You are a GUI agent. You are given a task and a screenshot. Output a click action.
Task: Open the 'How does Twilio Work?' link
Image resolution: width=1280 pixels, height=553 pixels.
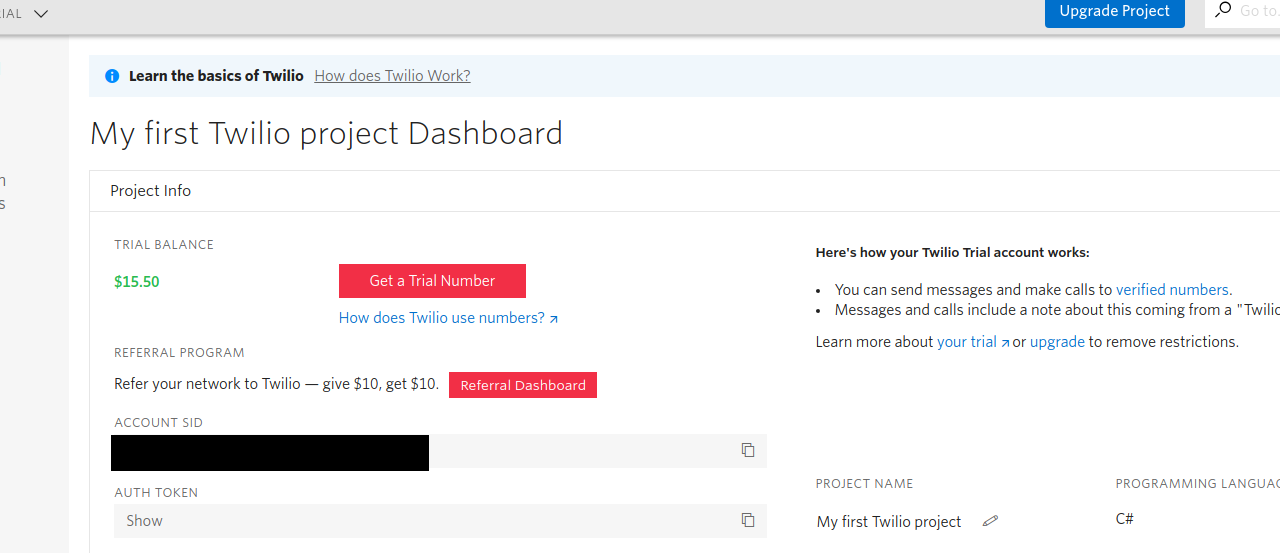point(392,76)
